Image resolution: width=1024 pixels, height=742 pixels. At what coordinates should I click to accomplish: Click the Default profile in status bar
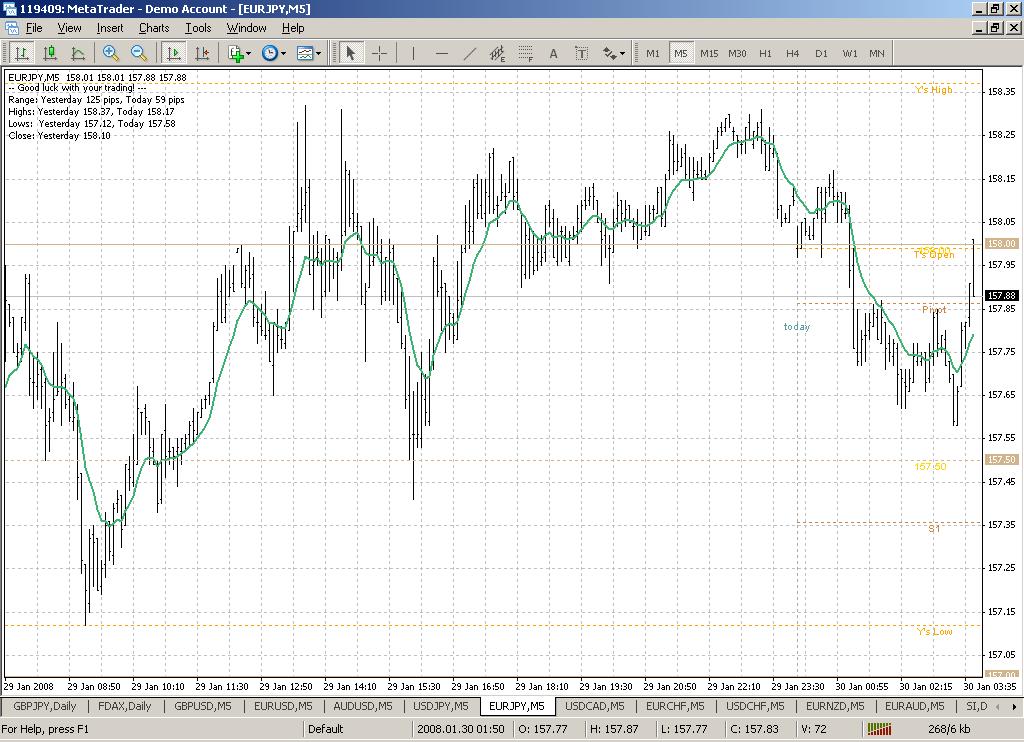click(326, 729)
